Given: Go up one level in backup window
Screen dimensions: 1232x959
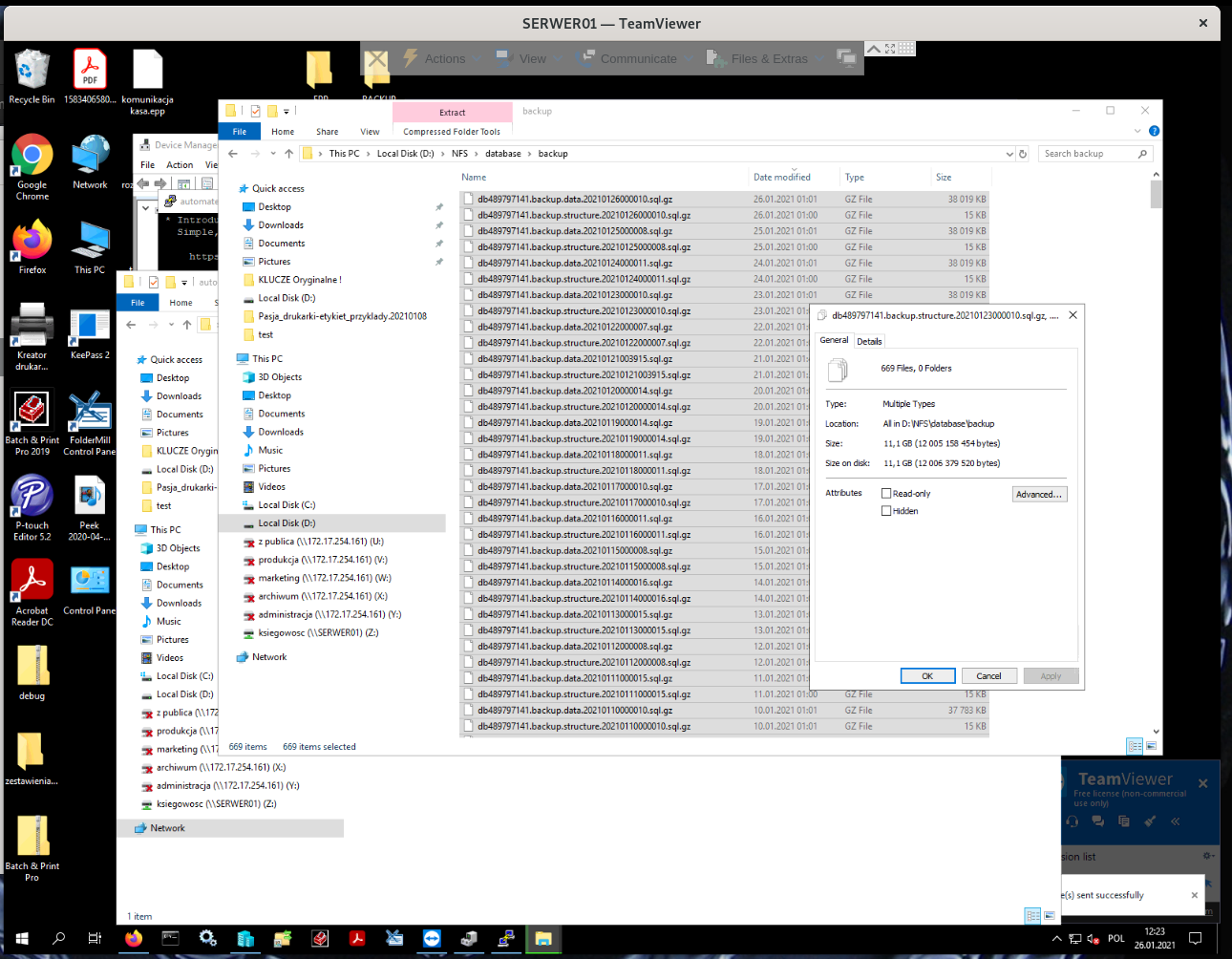Looking at the screenshot, I should [x=288, y=154].
